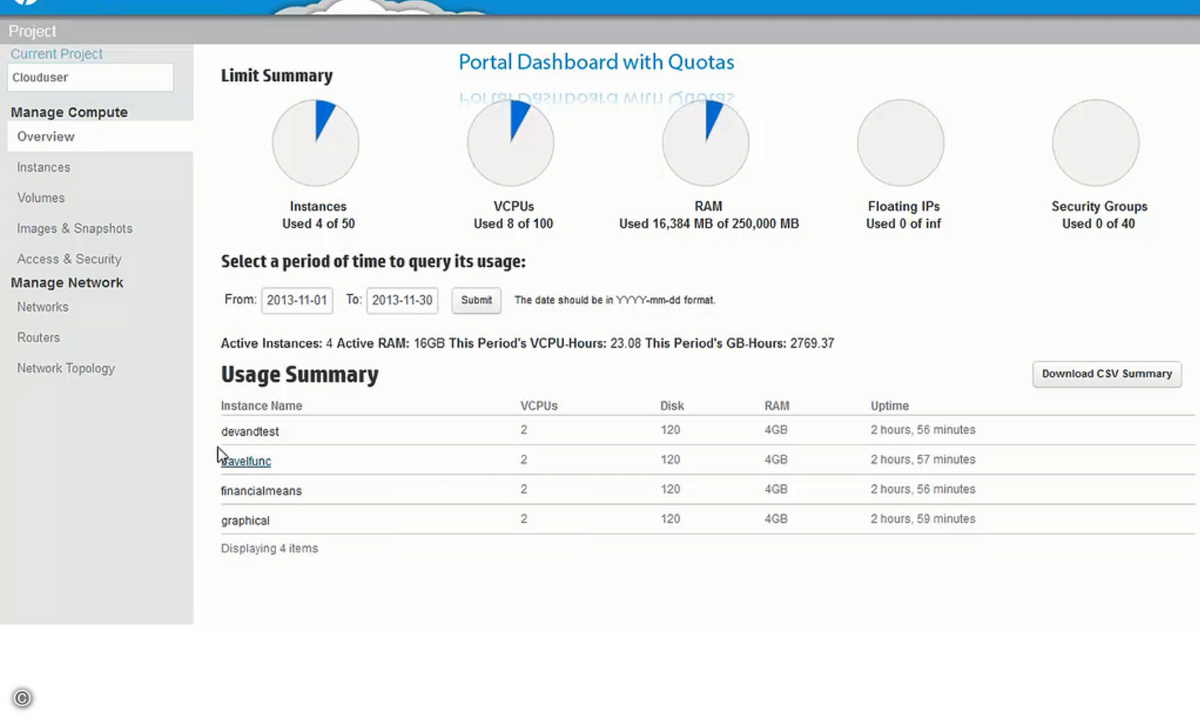This screenshot has height=720, width=1200.
Task: Click the Security Groups quota chart
Action: coord(1096,143)
